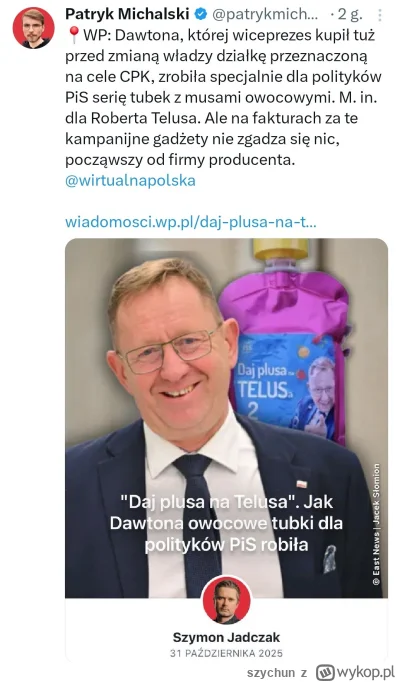Click the 31 PAŹDZIERNIKA 2025 date
The height and width of the screenshot is (682, 400).
227,653
